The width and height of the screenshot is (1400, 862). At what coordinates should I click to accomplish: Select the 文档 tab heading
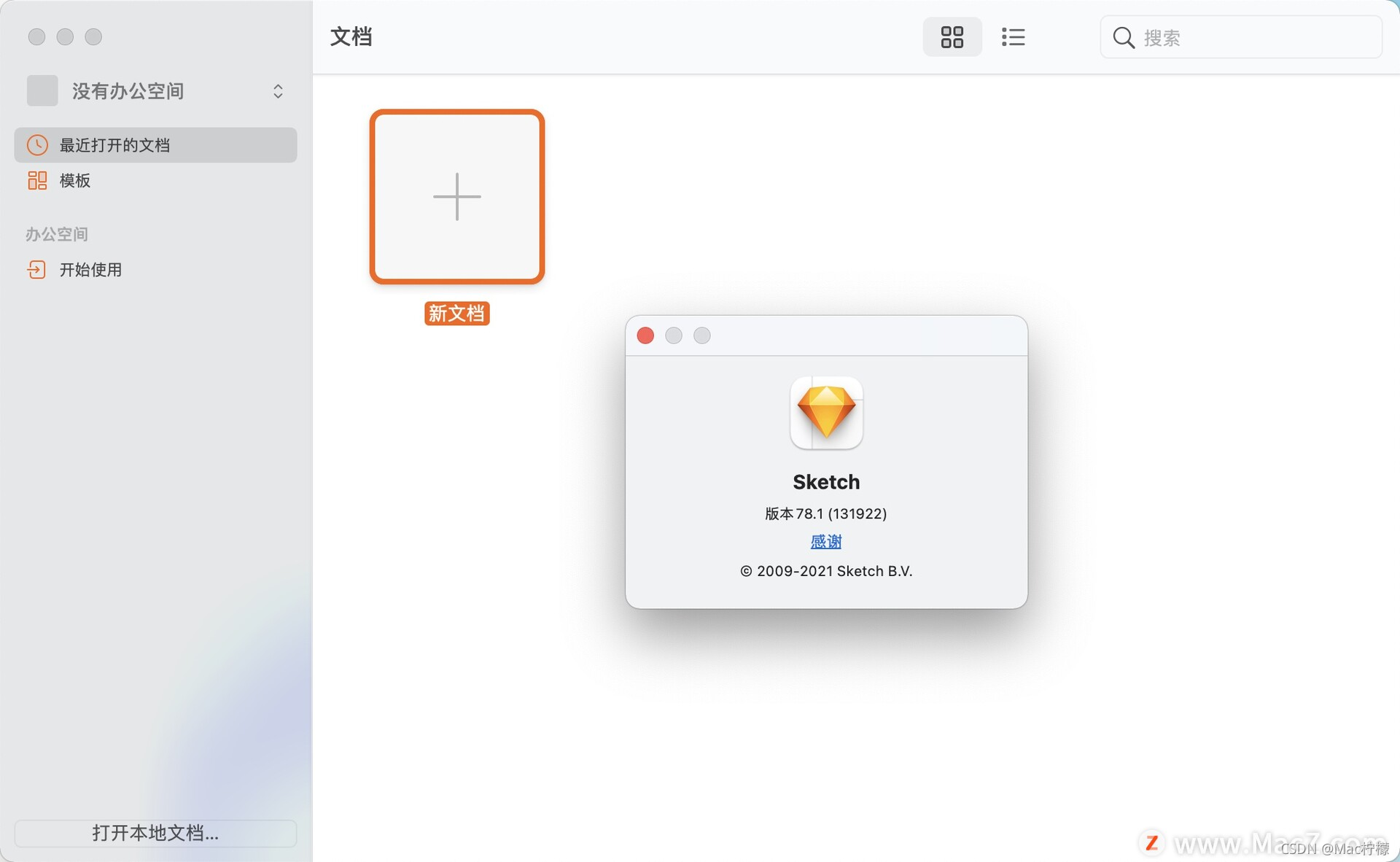pos(351,36)
